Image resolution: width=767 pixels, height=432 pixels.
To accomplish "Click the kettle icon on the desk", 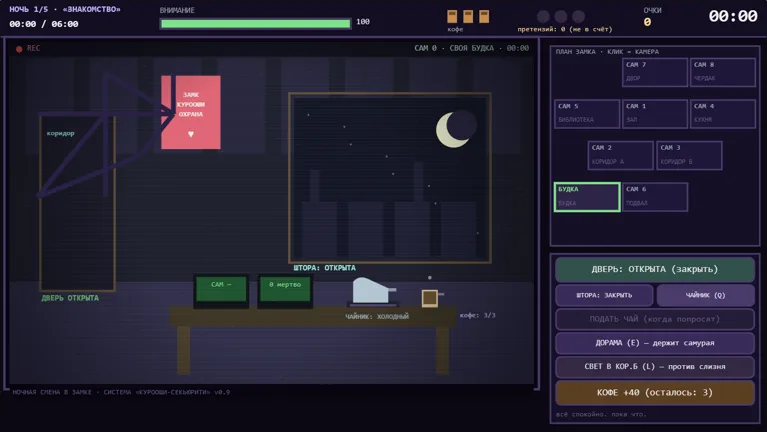I will point(374,291).
